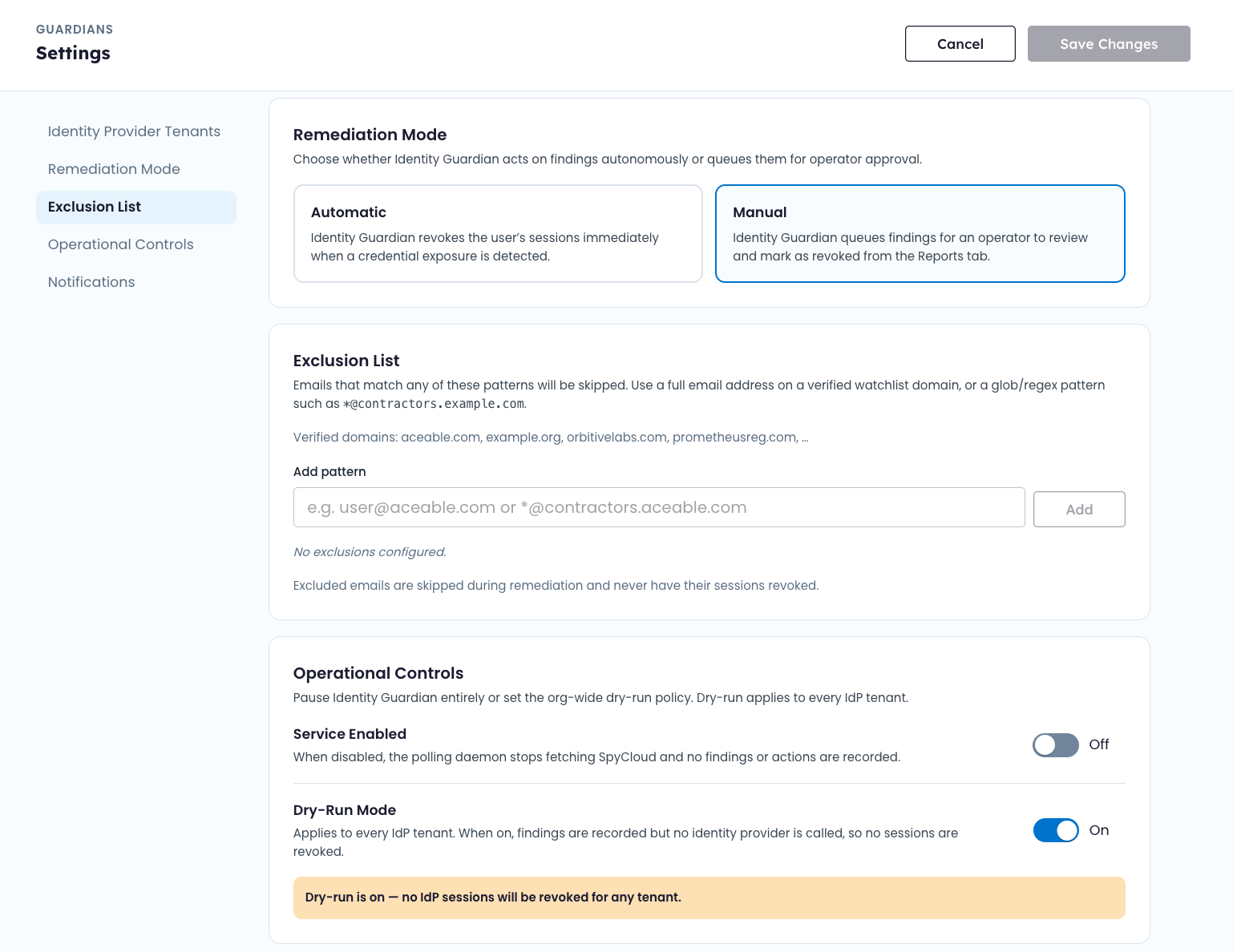Open Operational Controls sidebar item
This screenshot has height=952, width=1233.
121,244
